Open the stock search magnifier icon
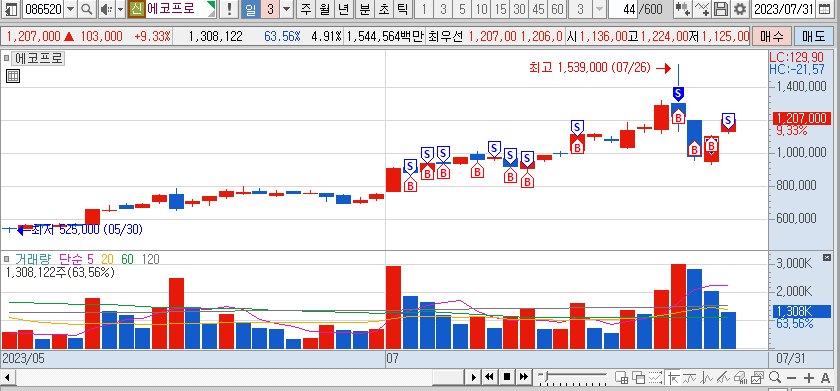This screenshot has width=840, height=391. click(87, 9)
